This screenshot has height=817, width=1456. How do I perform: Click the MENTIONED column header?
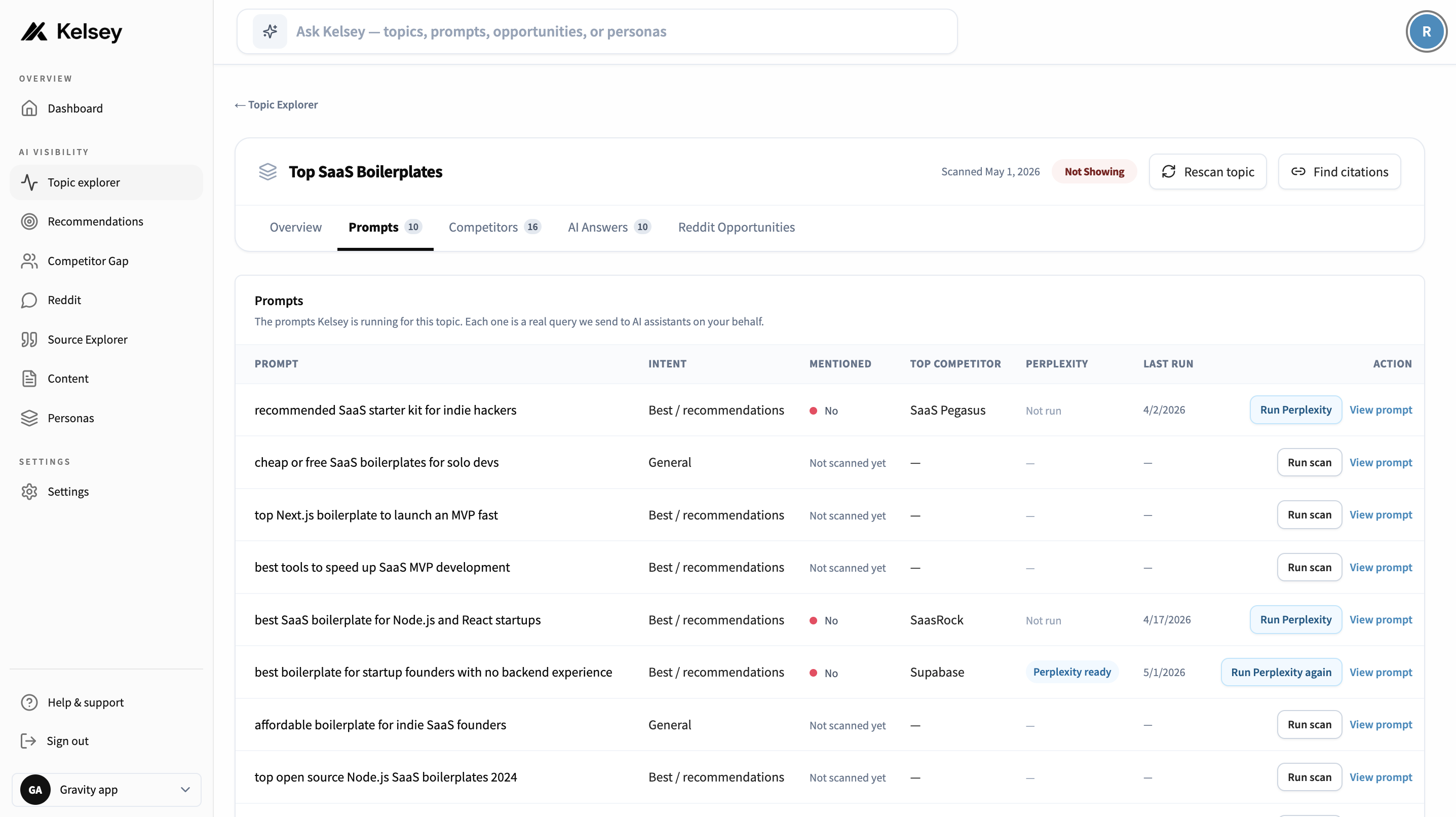click(x=840, y=363)
